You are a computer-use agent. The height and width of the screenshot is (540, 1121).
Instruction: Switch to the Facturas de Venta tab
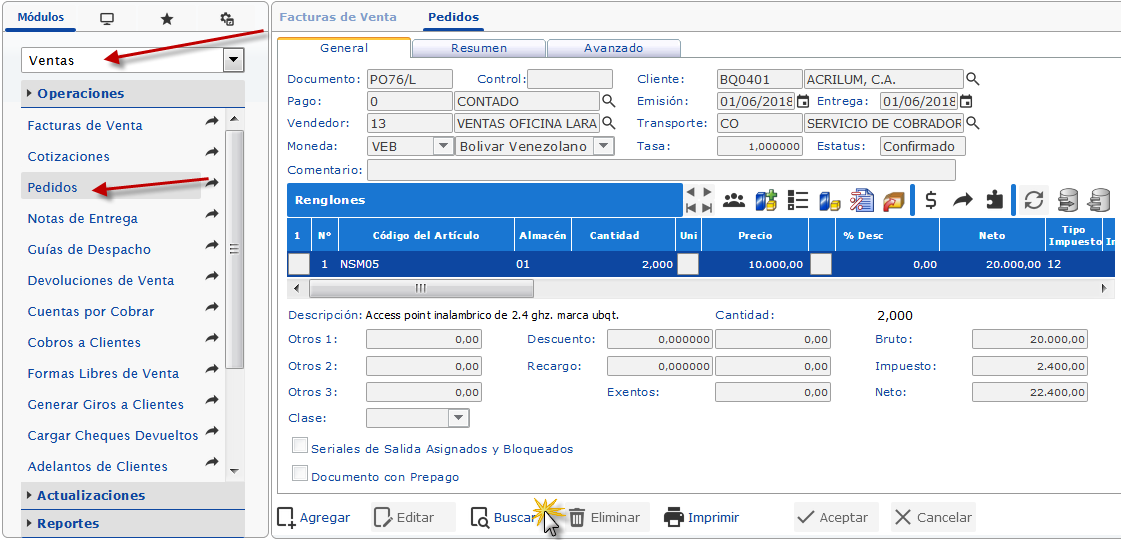337,17
